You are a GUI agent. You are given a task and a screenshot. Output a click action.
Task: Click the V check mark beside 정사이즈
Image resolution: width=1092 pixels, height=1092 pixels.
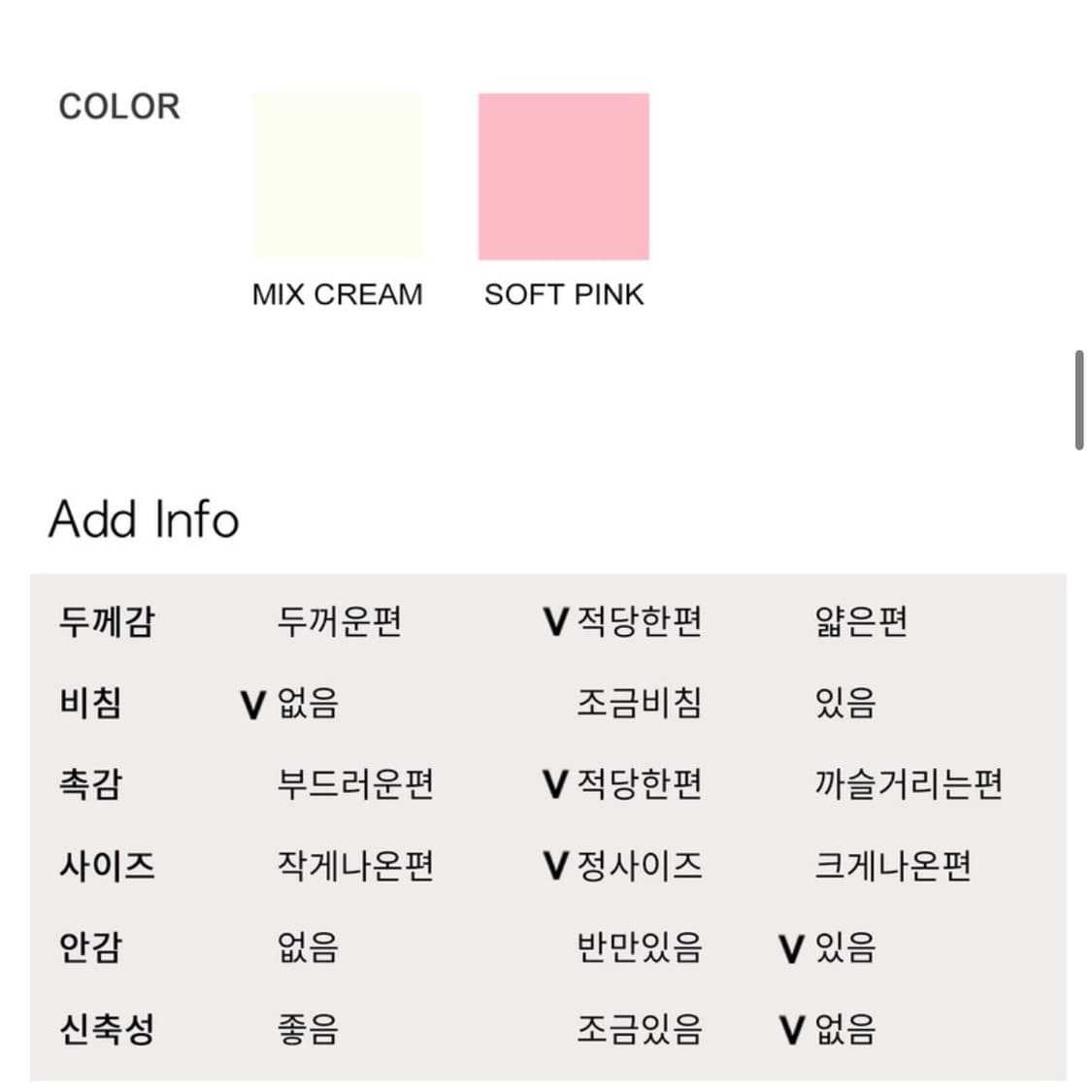pos(554,866)
